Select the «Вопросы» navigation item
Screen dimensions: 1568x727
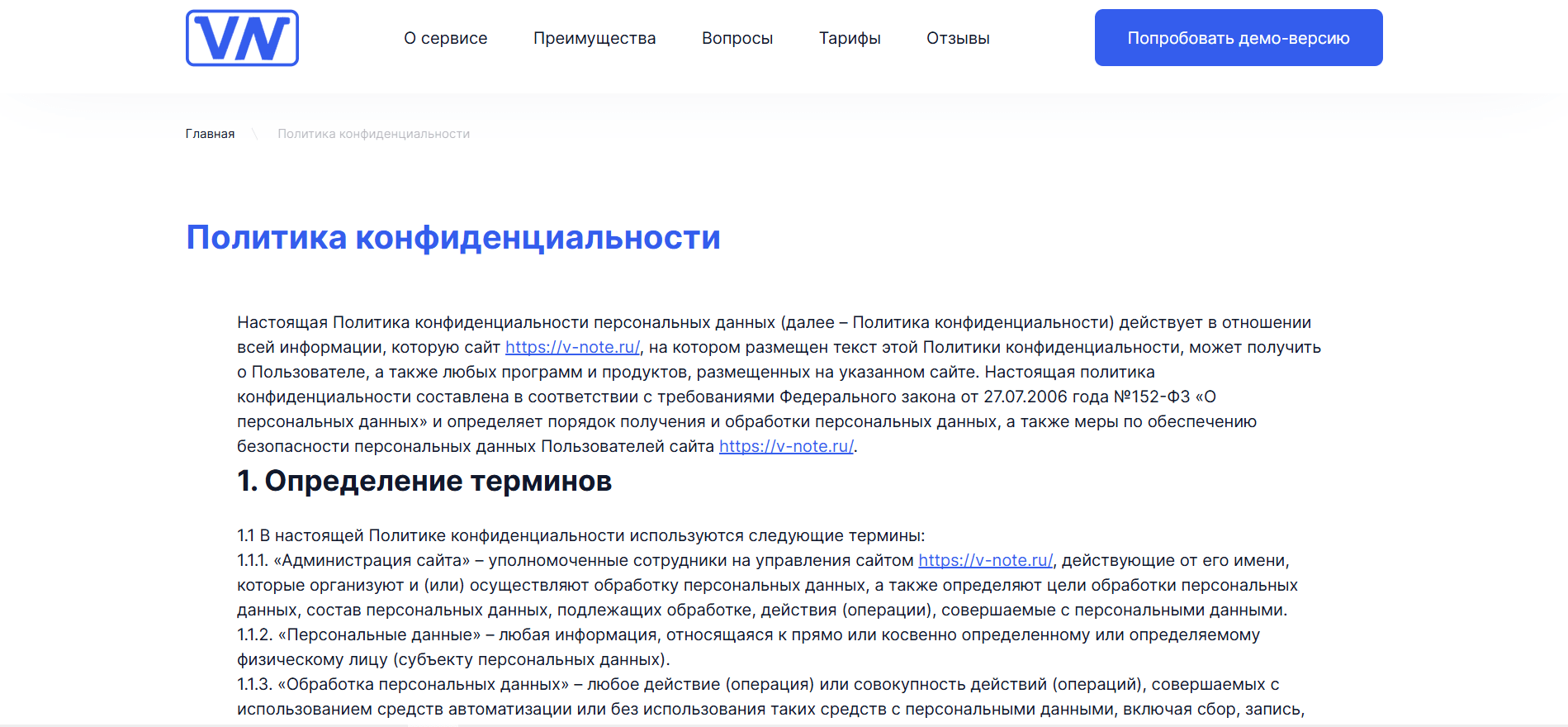point(737,38)
